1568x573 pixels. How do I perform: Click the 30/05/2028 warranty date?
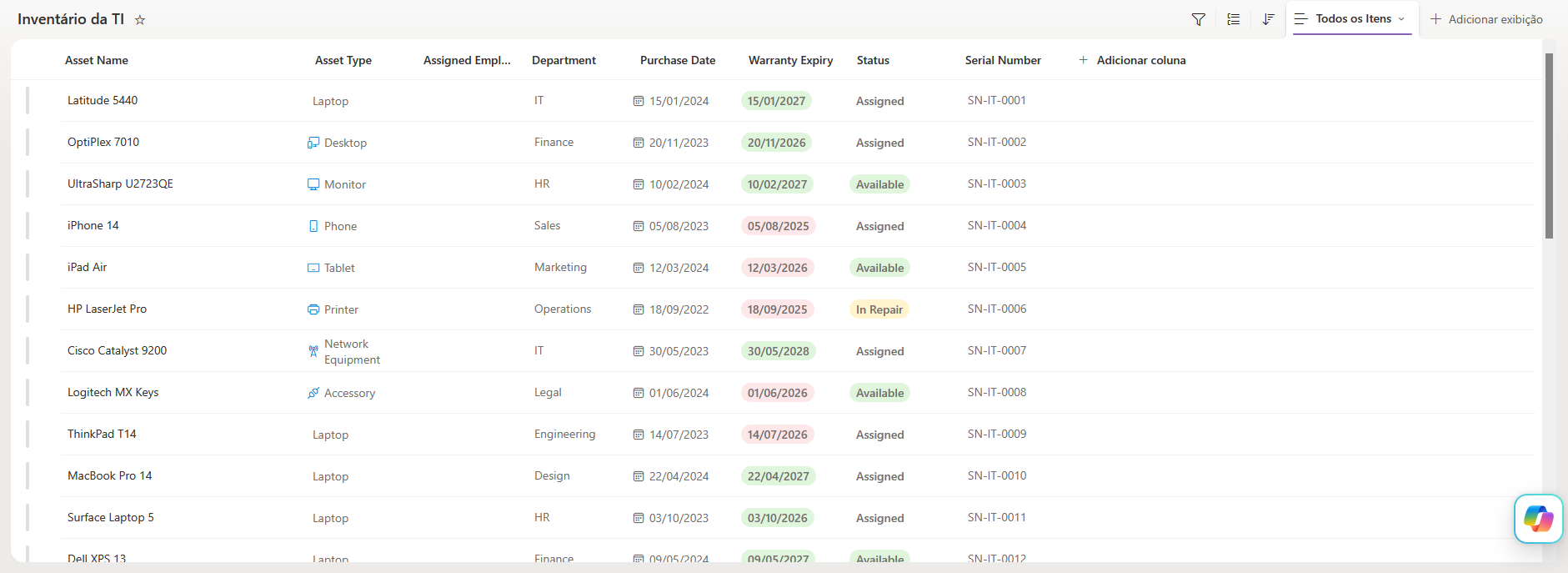click(778, 351)
